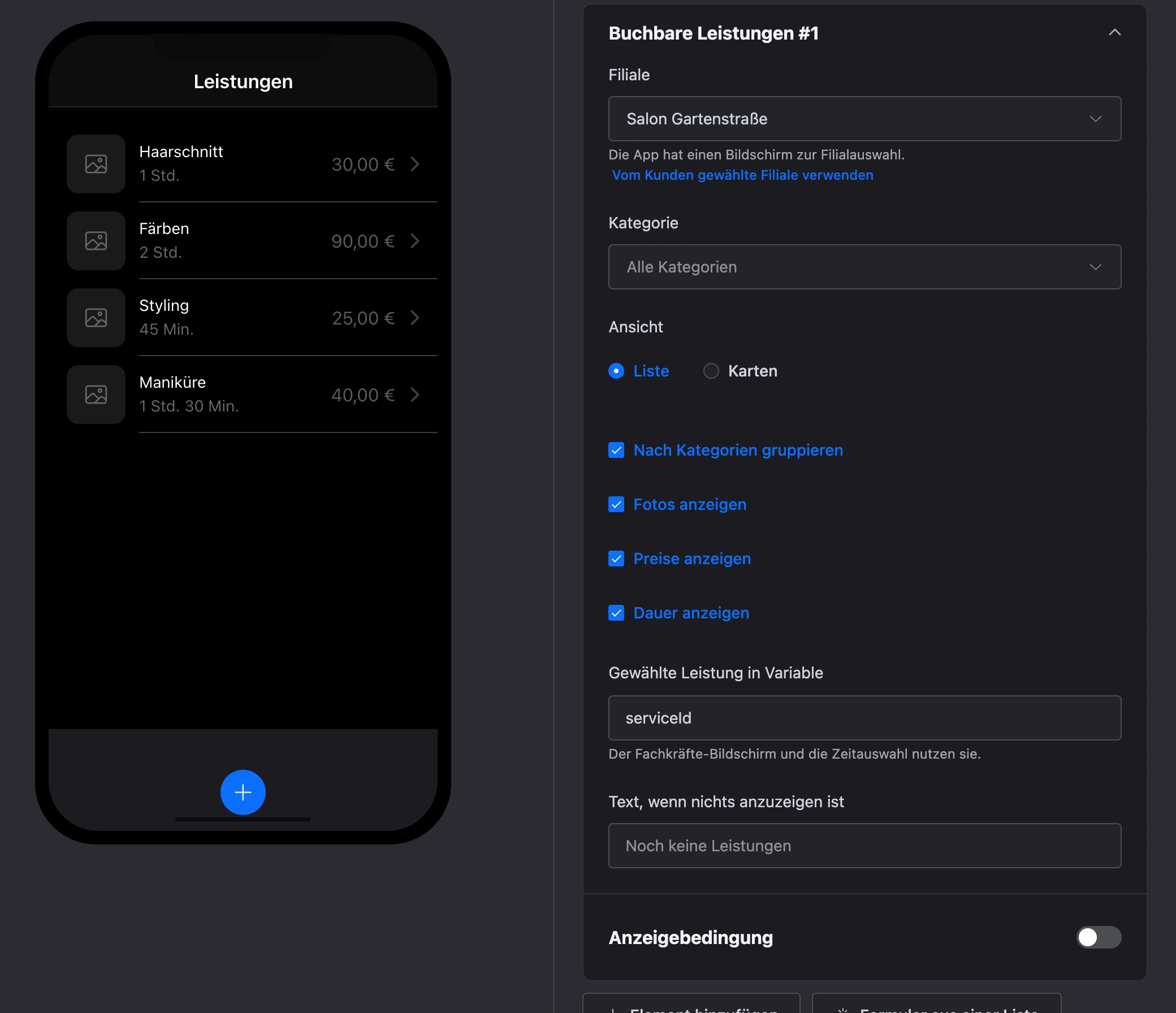Click the serviceId variable input field
Image resolution: width=1176 pixels, height=1013 pixels.
click(864, 718)
